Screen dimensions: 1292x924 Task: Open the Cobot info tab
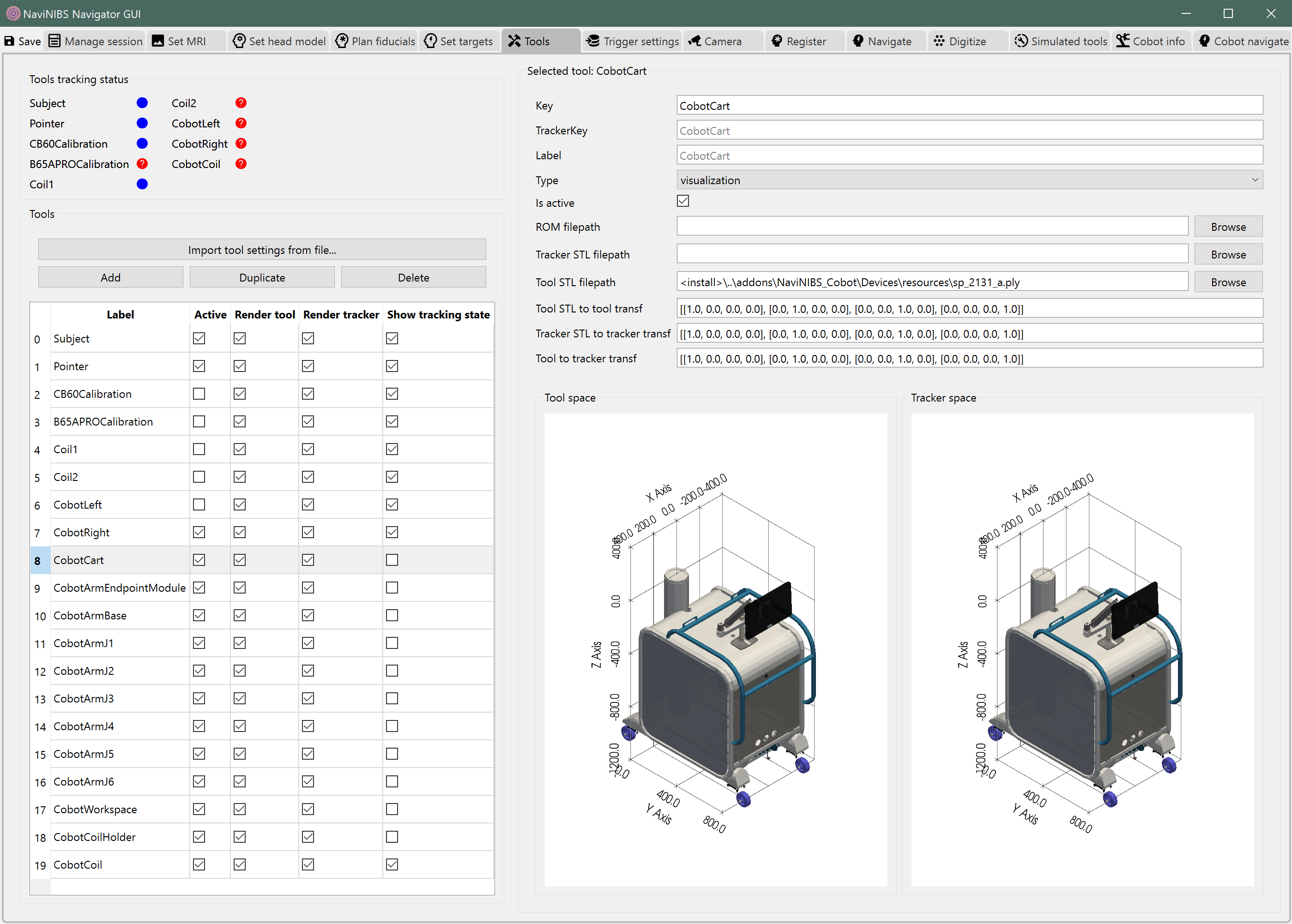click(x=1151, y=41)
